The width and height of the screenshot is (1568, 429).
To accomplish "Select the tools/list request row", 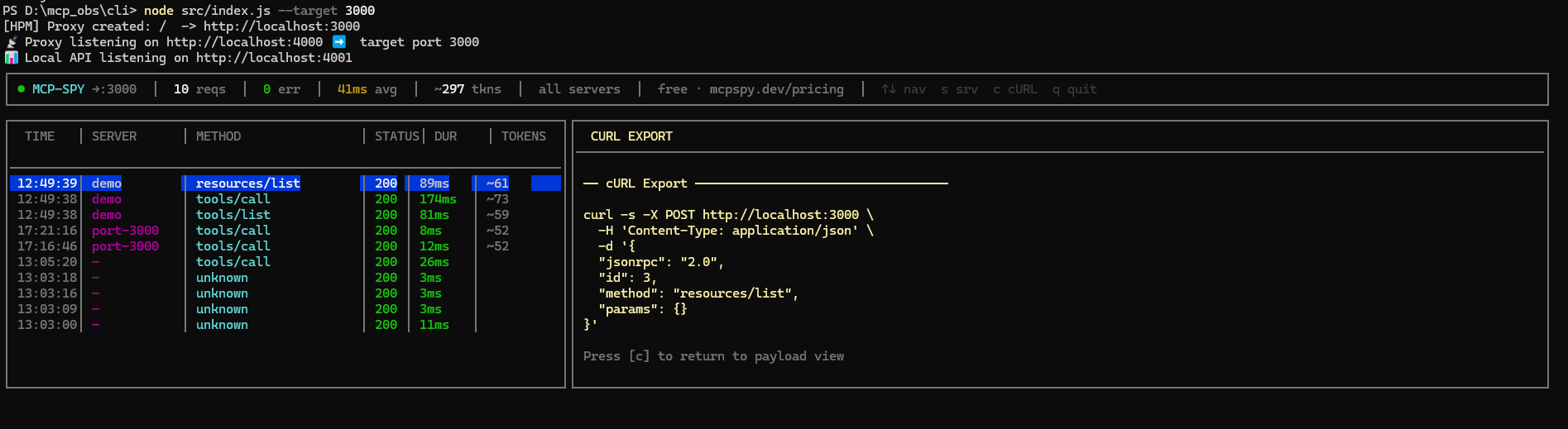I will (x=285, y=215).
